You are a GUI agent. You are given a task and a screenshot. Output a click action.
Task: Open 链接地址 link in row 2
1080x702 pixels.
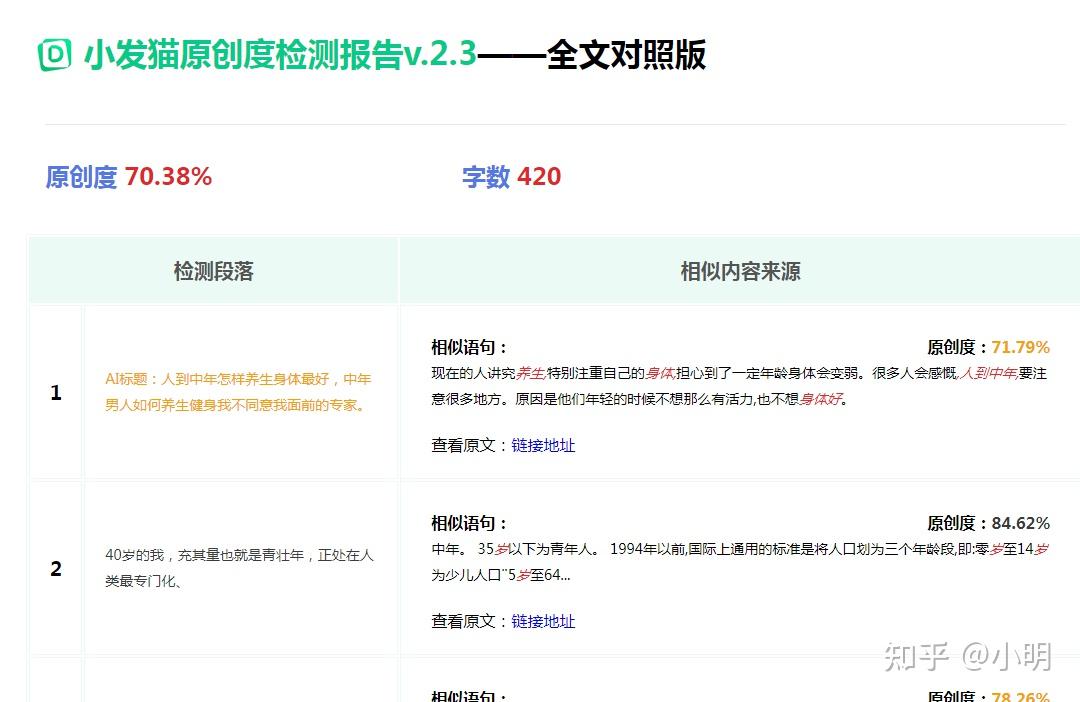[543, 621]
